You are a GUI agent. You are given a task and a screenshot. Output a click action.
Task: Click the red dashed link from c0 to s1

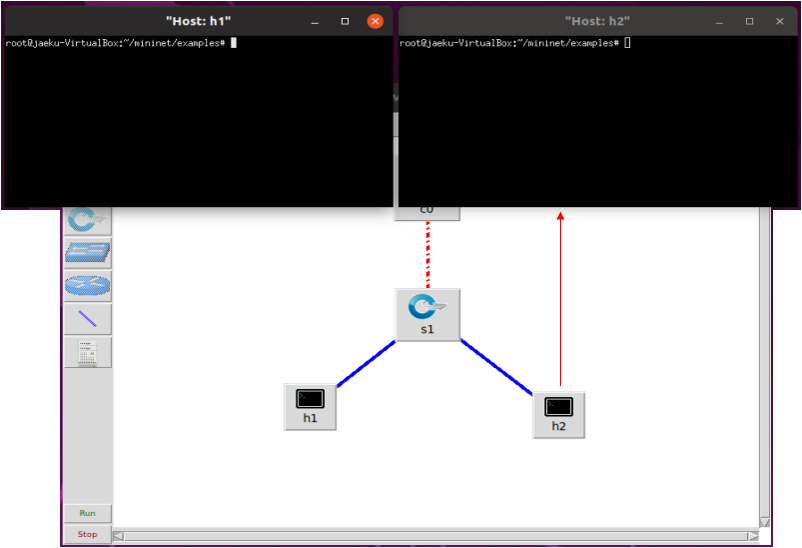[x=428, y=255]
